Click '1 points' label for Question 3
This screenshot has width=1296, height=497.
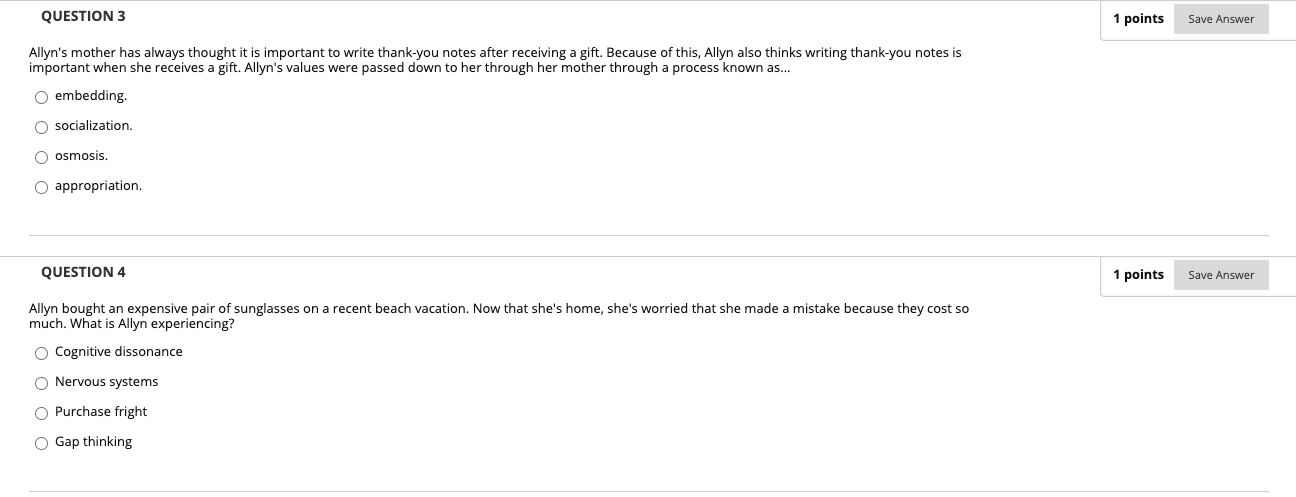pyautogui.click(x=1138, y=19)
